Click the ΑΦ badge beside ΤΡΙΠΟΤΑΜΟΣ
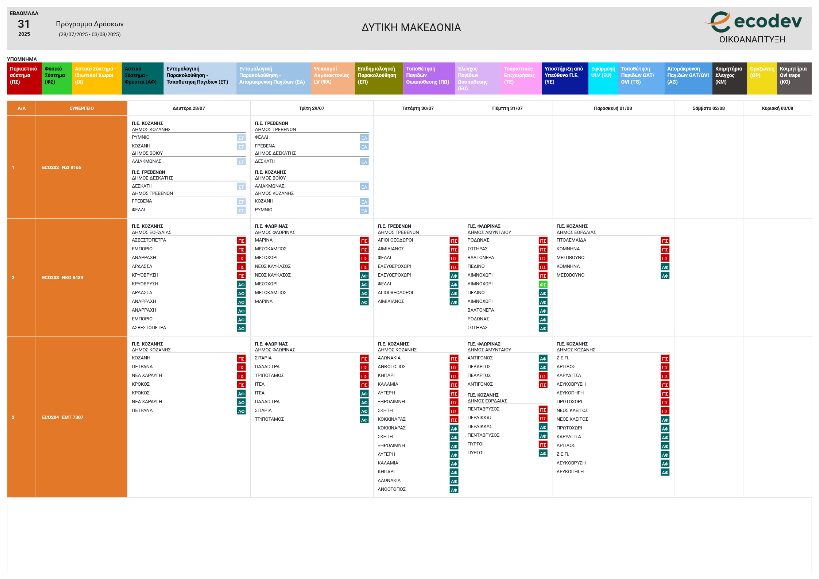This screenshot has height=579, width=819. tap(364, 420)
